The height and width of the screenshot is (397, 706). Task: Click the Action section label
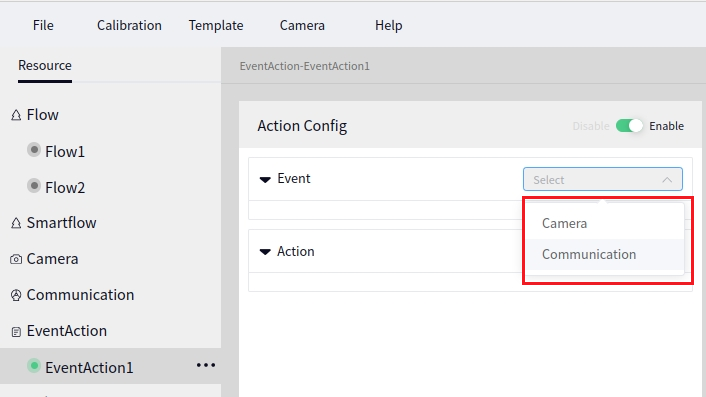[296, 251]
